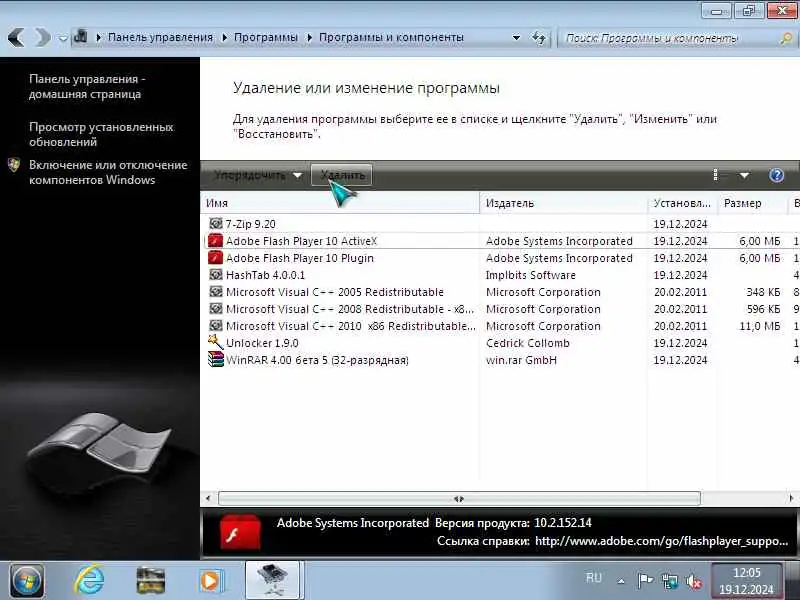This screenshot has height=600, width=800.
Task: Click the RU language indicator
Action: pos(593,578)
